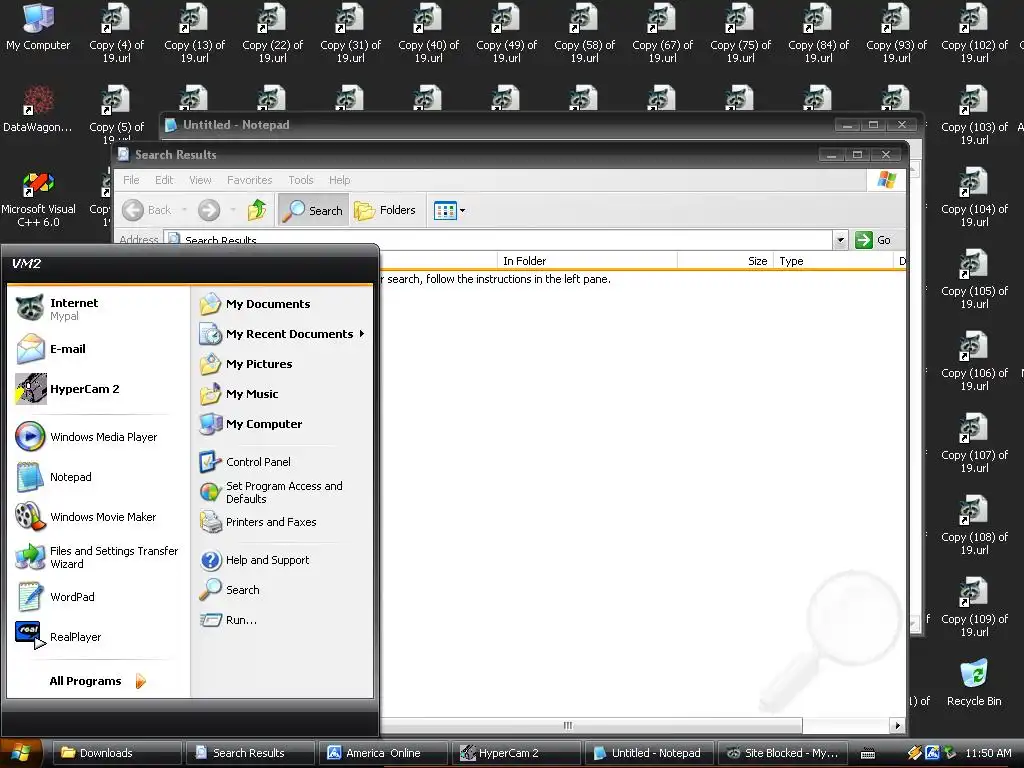Click the Start button
Viewport: 1024px width, 768px height.
(21, 753)
